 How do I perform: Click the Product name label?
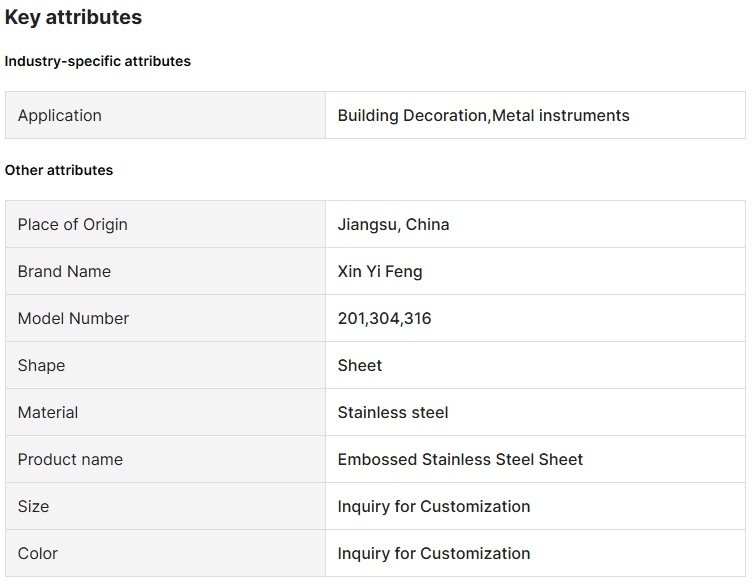pos(70,459)
